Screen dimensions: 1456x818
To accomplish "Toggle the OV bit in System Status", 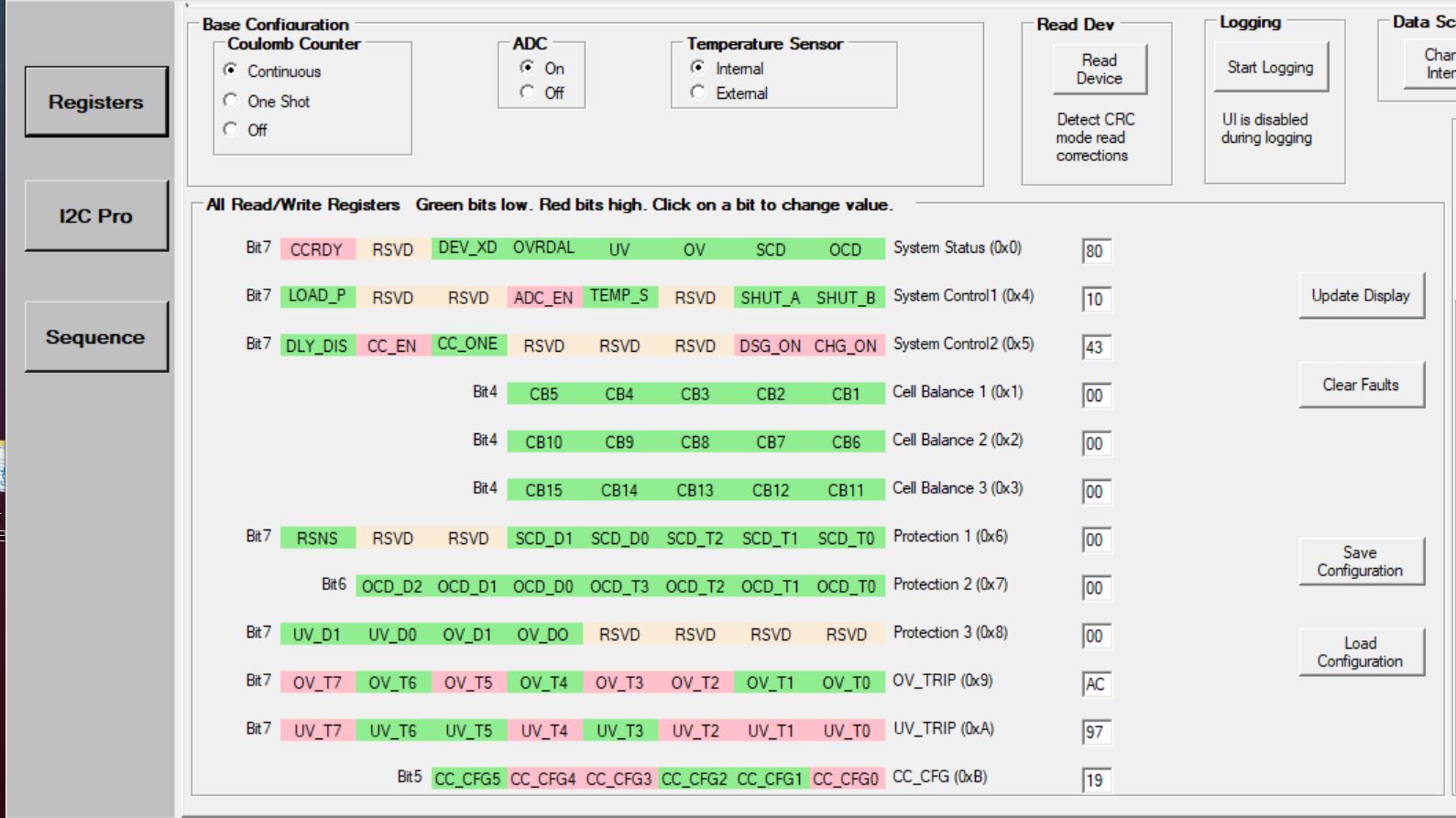I will pyautogui.click(x=695, y=249).
